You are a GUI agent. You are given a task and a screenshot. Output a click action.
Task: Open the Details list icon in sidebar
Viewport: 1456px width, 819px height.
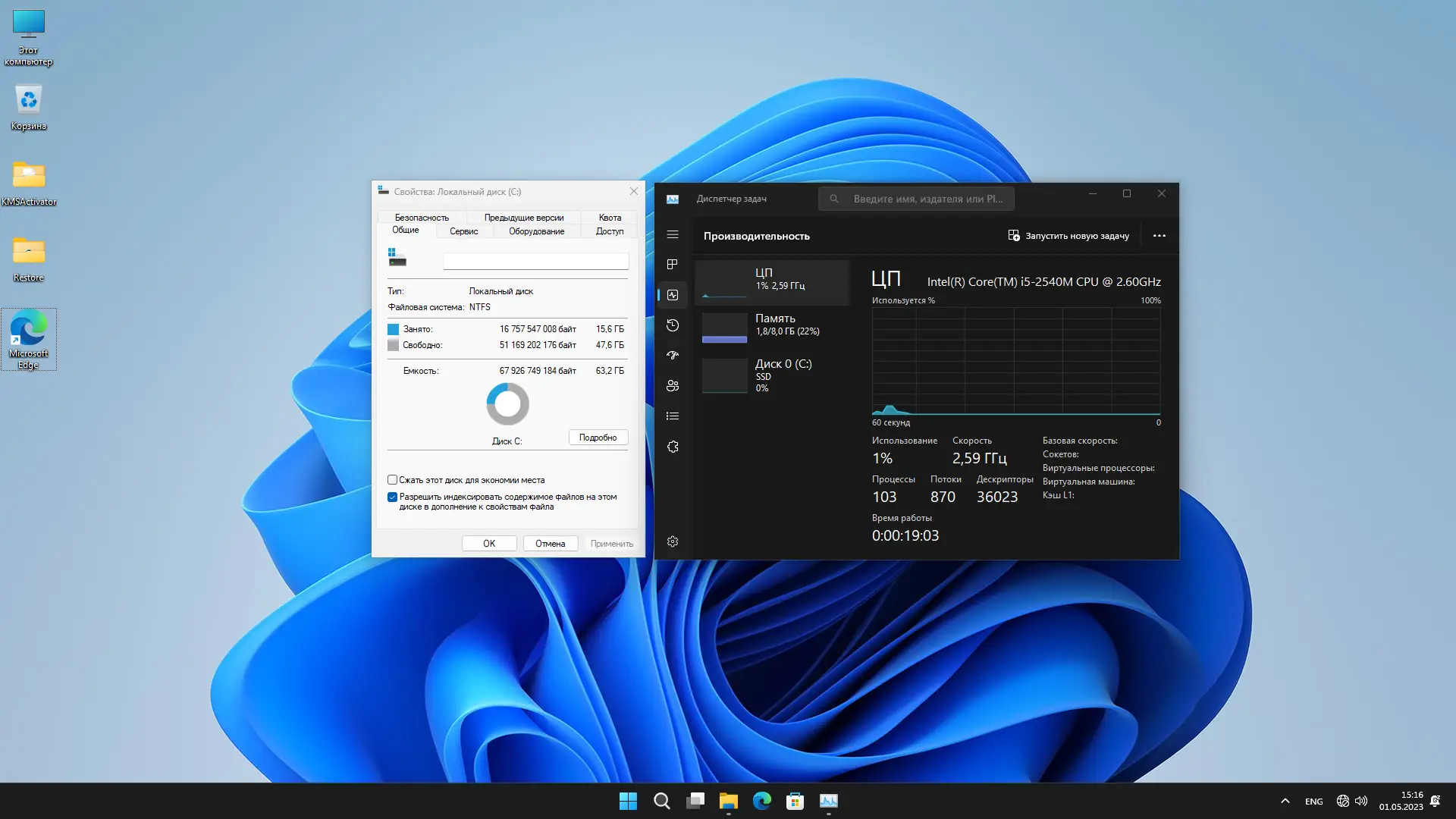672,416
